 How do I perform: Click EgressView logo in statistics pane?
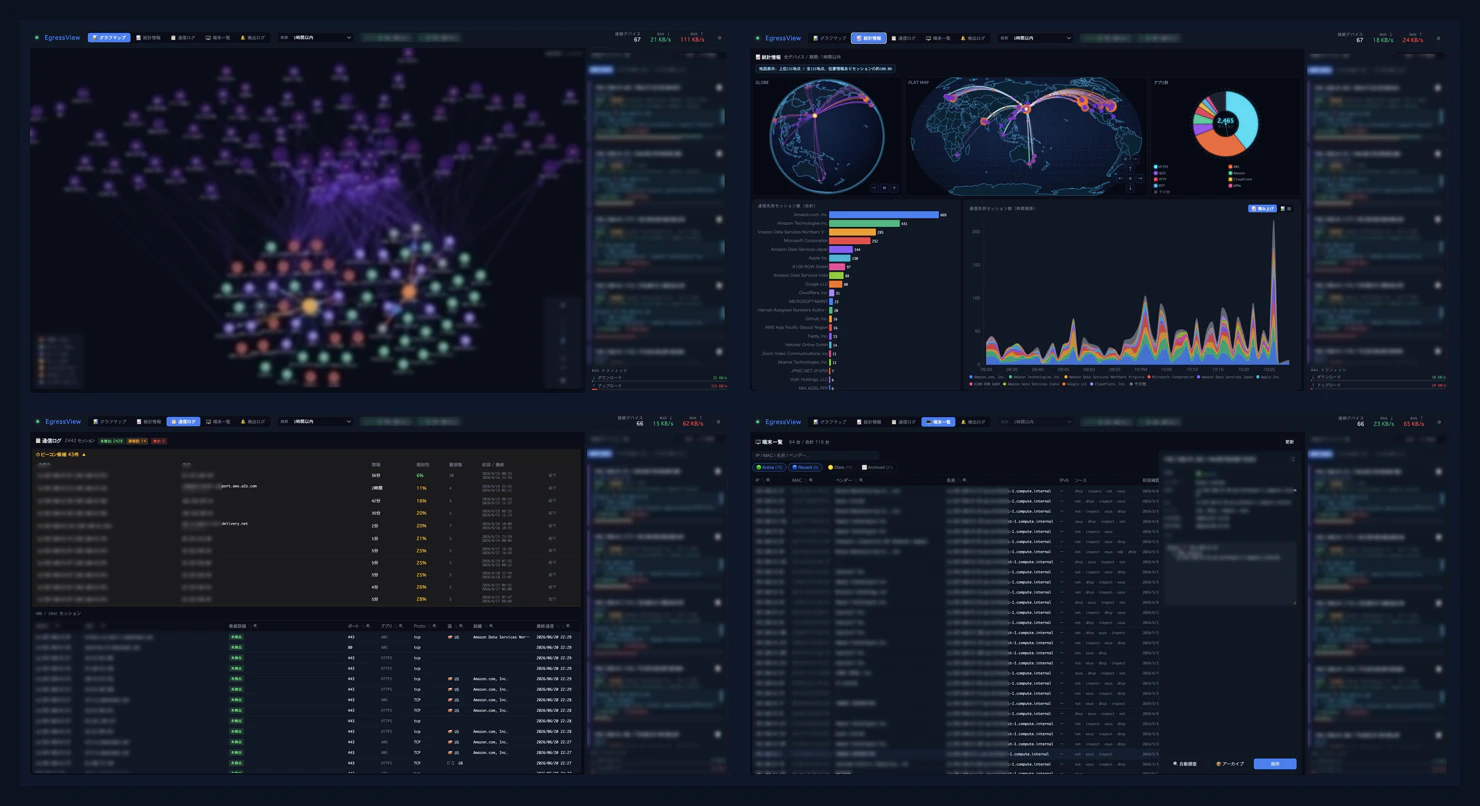(x=782, y=38)
